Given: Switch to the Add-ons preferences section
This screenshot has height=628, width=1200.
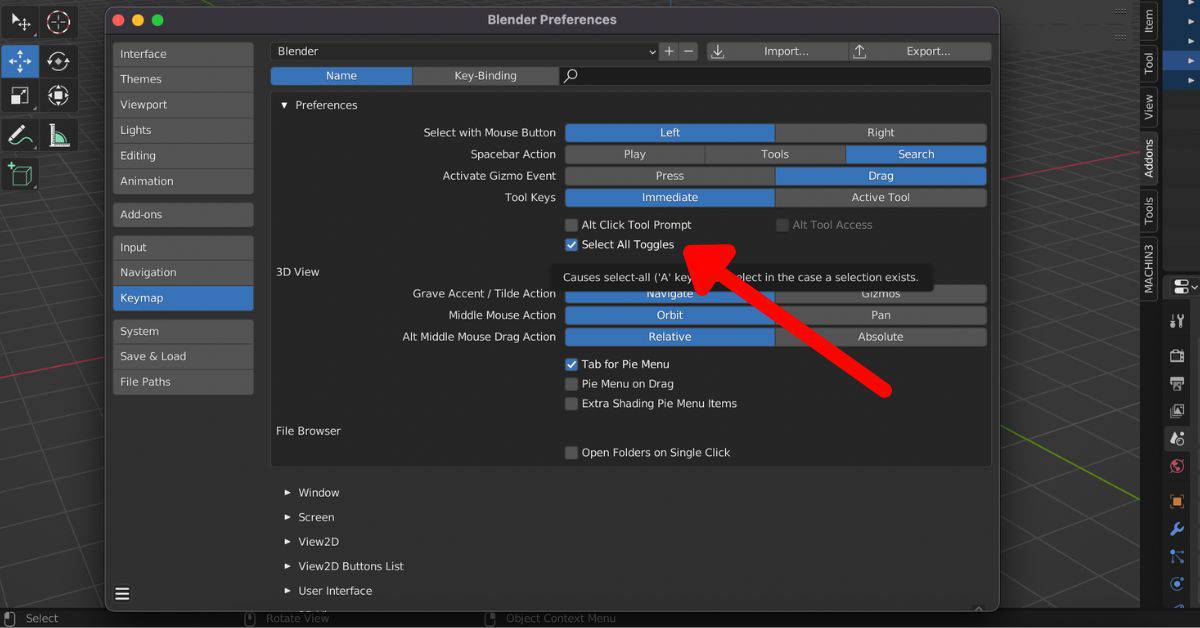Looking at the screenshot, I should click(183, 215).
